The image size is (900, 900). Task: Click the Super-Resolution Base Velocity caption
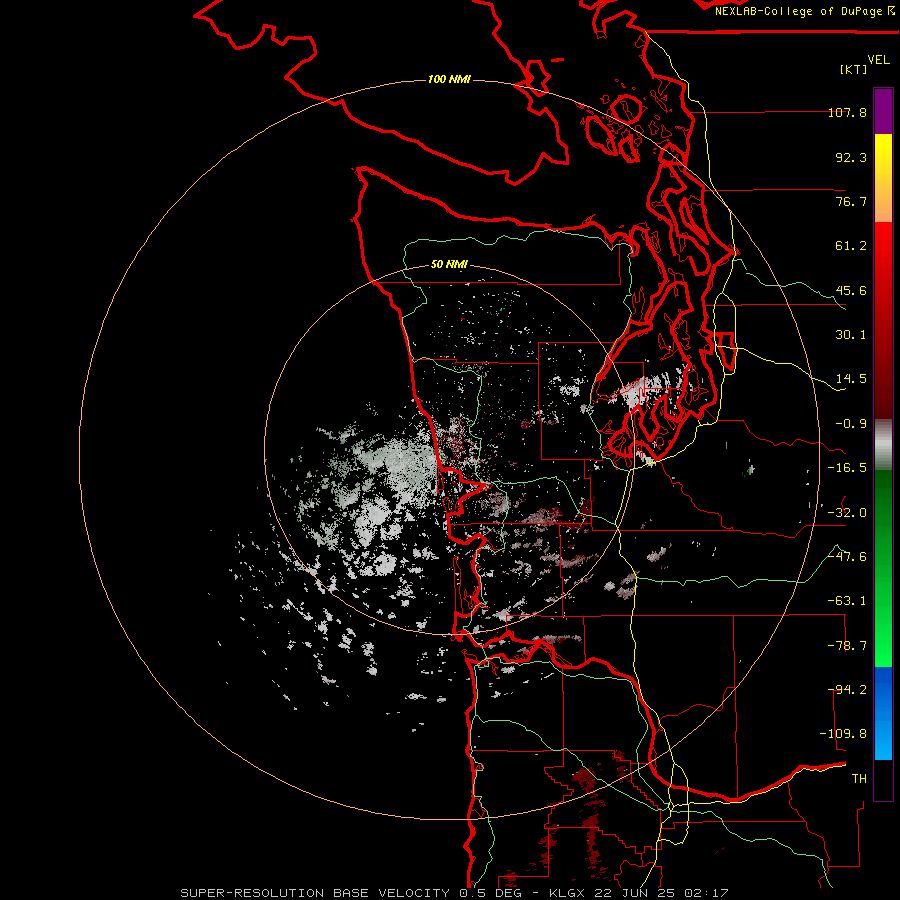point(455,893)
